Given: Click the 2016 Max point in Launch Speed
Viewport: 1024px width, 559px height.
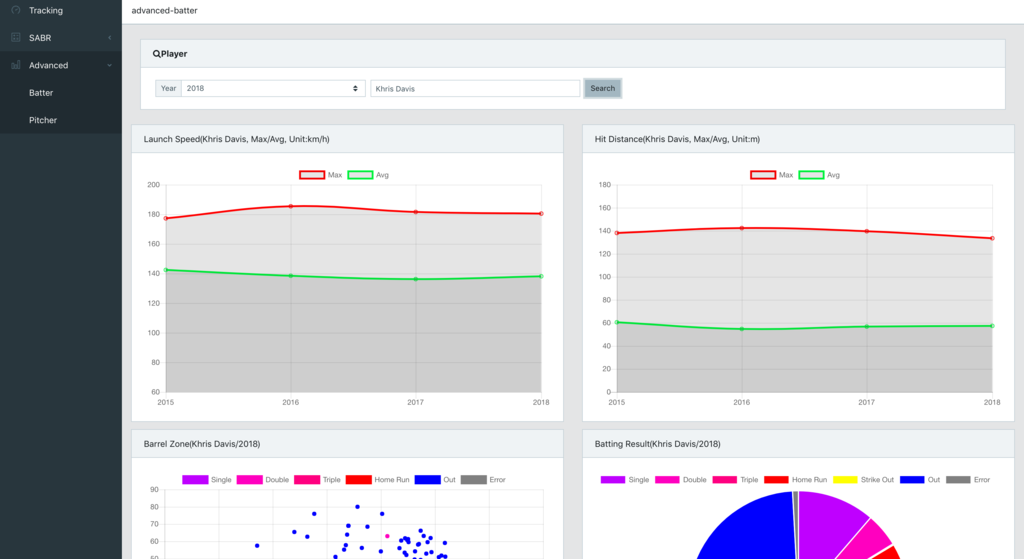Looking at the screenshot, I should coord(291,206).
